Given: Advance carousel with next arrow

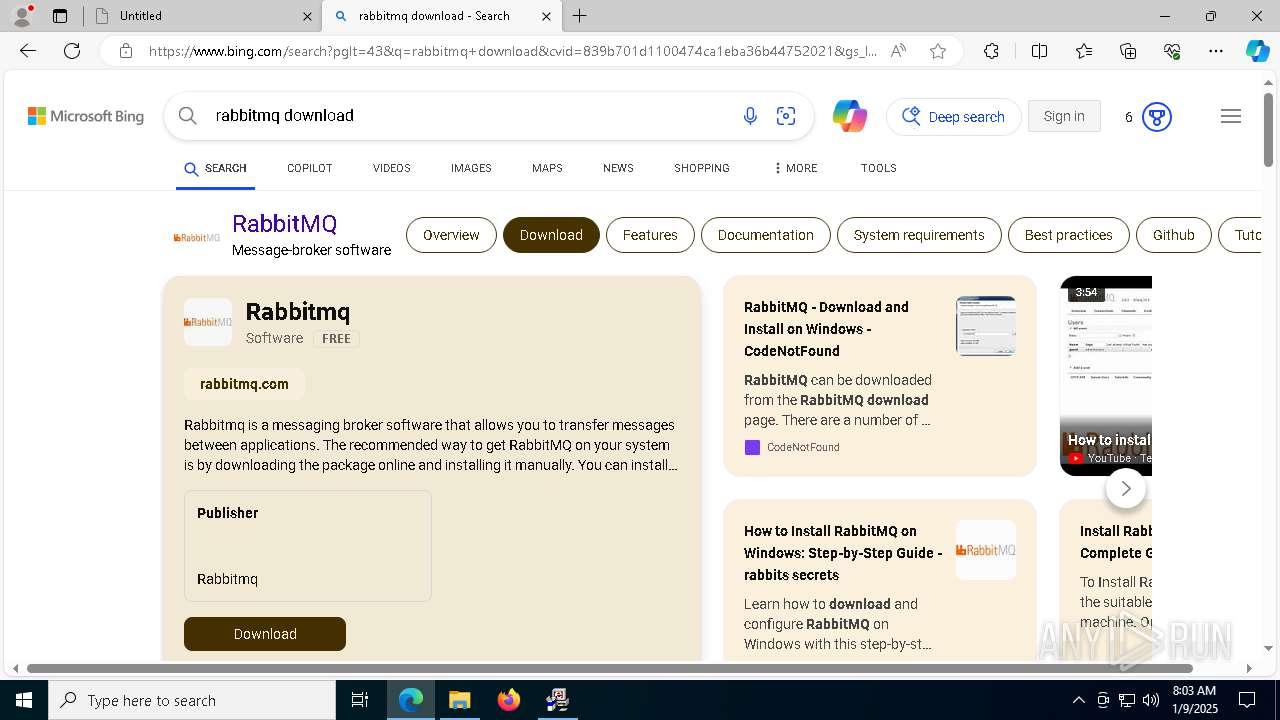Looking at the screenshot, I should [1125, 488].
